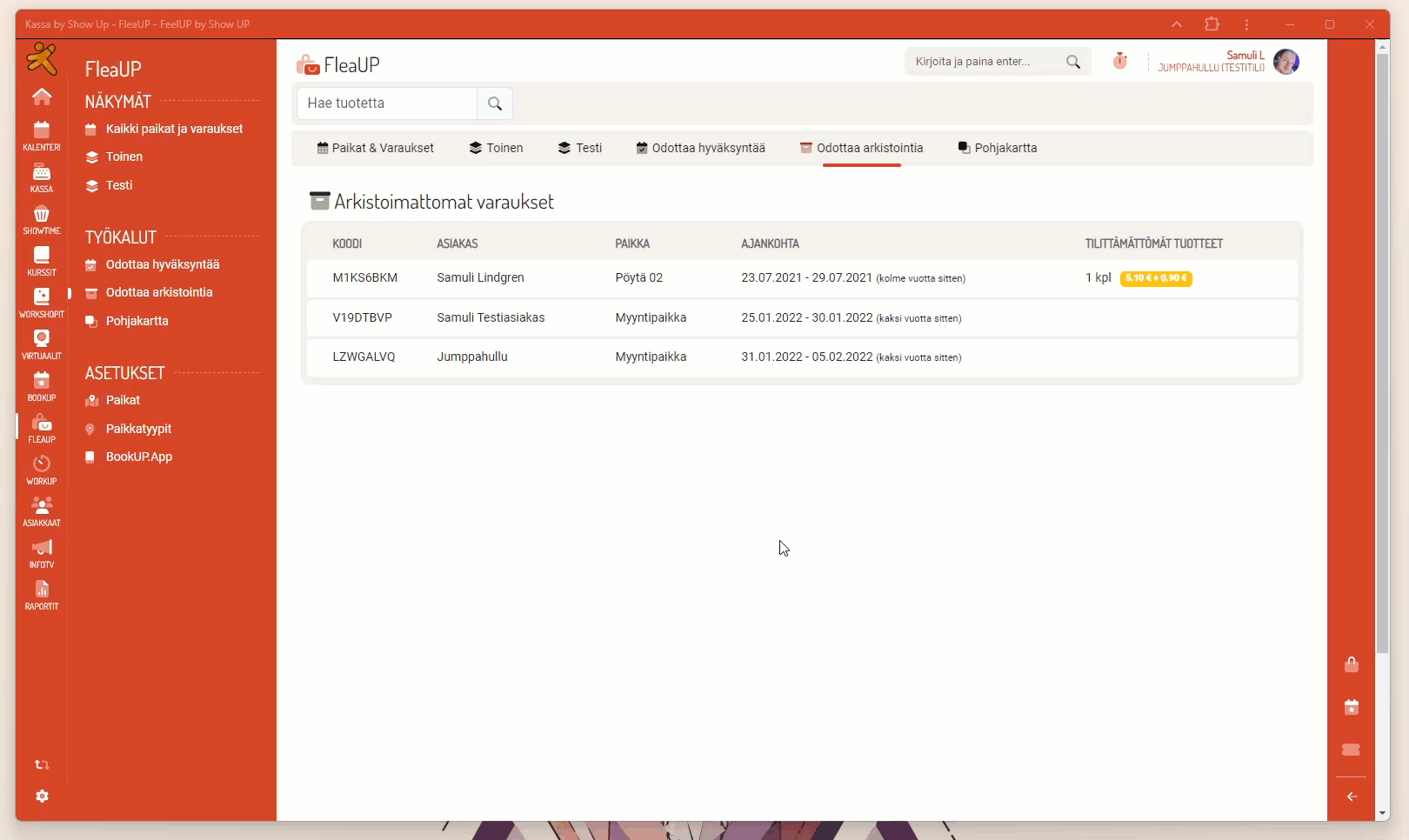1409x840 pixels.
Task: Click the lock icon in right sidebar
Action: [1351, 665]
